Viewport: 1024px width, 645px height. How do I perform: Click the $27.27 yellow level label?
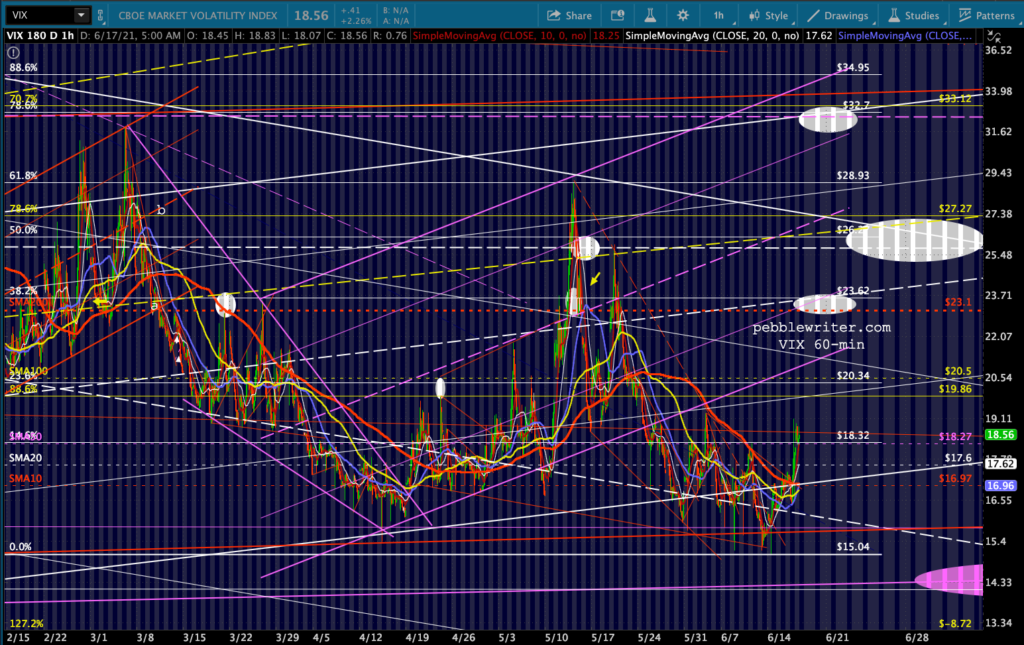[955, 209]
